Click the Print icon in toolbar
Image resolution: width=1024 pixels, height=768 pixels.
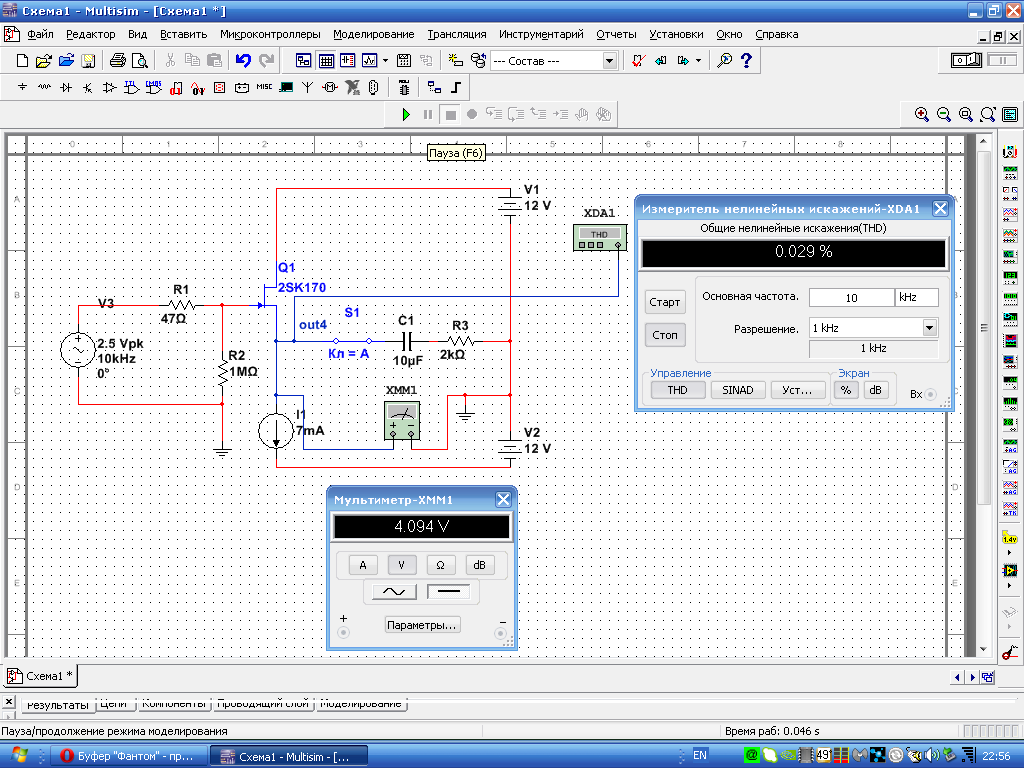(x=117, y=61)
